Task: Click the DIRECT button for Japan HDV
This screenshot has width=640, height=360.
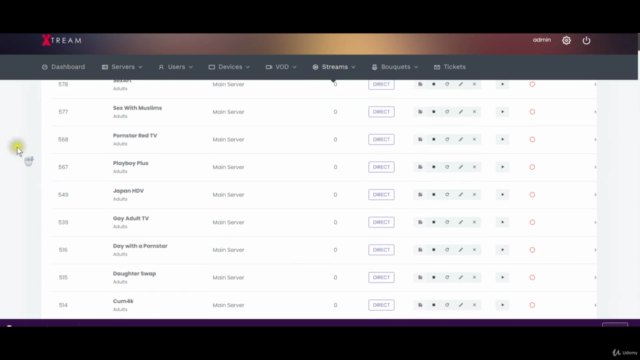Action: pyautogui.click(x=381, y=195)
